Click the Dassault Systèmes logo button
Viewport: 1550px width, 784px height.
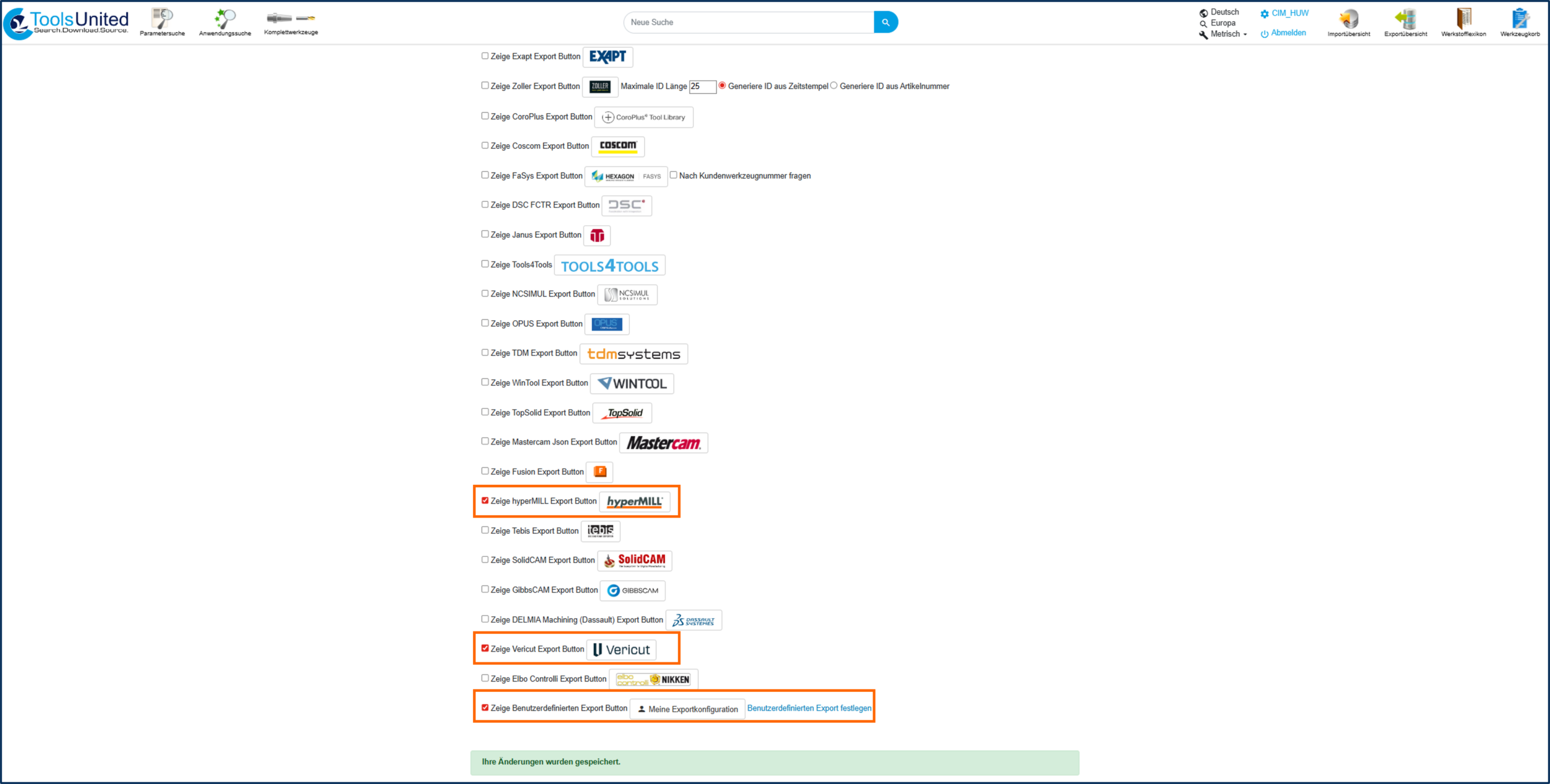click(694, 621)
